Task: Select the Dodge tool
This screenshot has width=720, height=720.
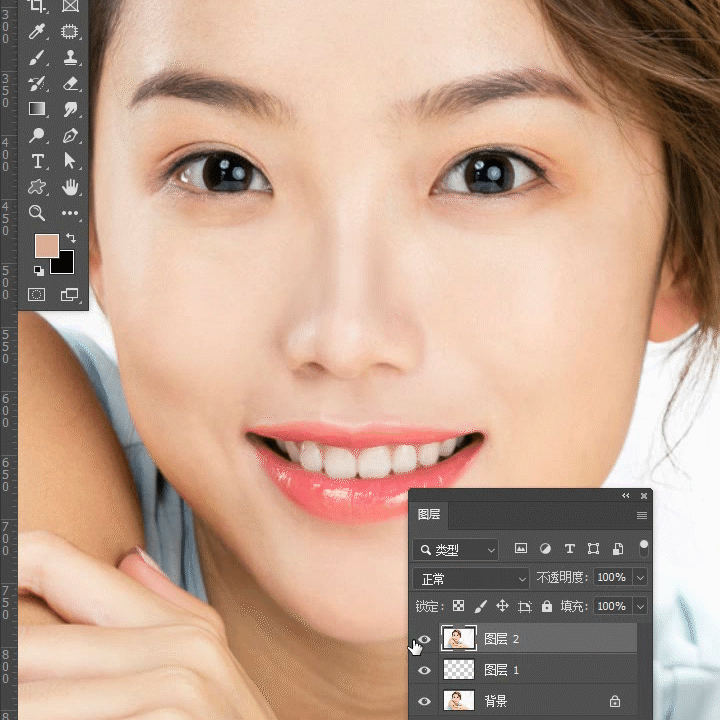Action: 37,135
